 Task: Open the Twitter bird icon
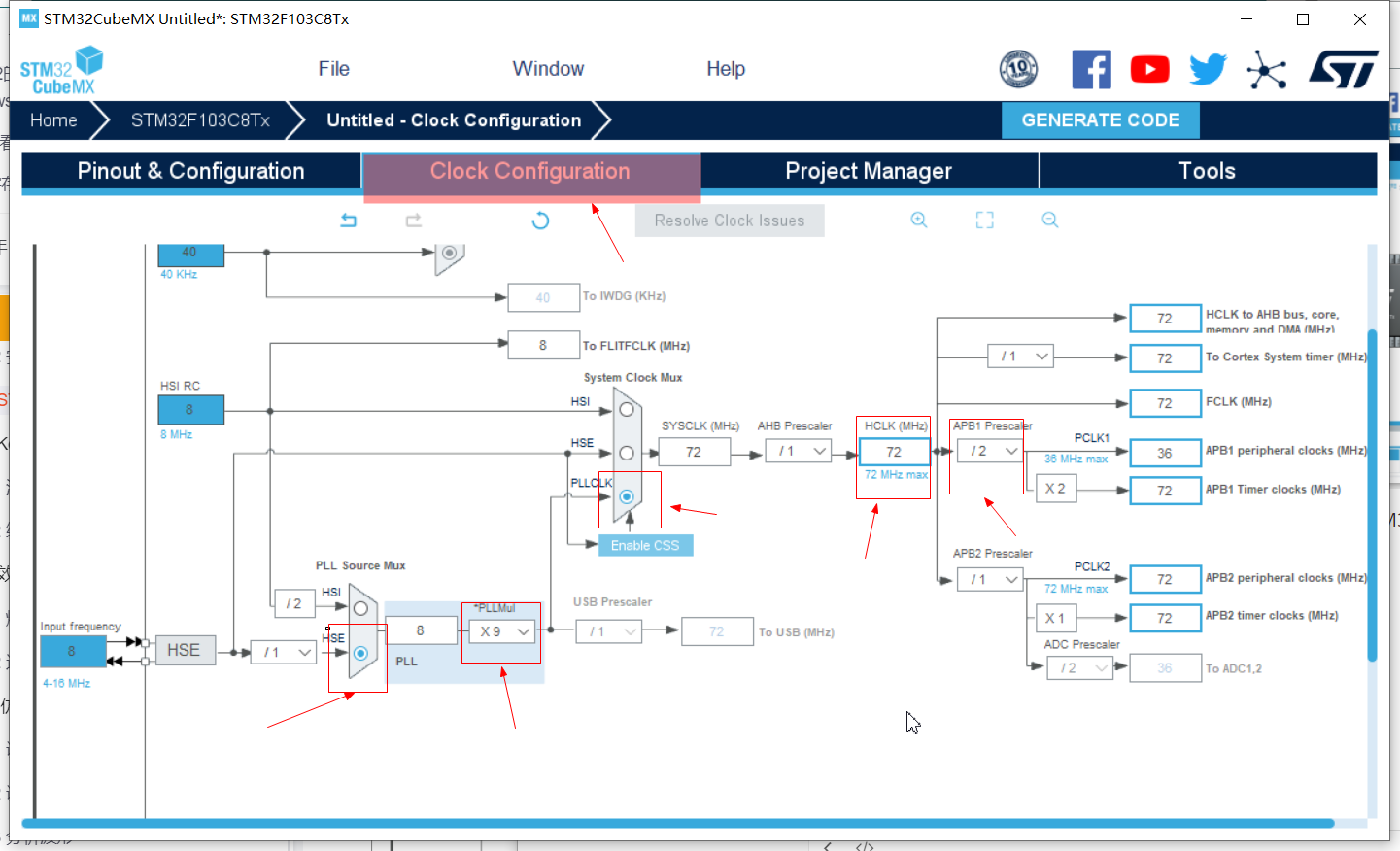click(x=1208, y=69)
